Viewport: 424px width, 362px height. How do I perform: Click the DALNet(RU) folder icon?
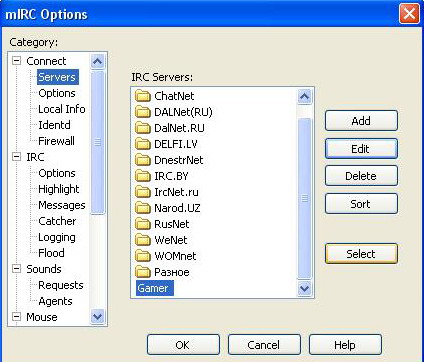143,112
